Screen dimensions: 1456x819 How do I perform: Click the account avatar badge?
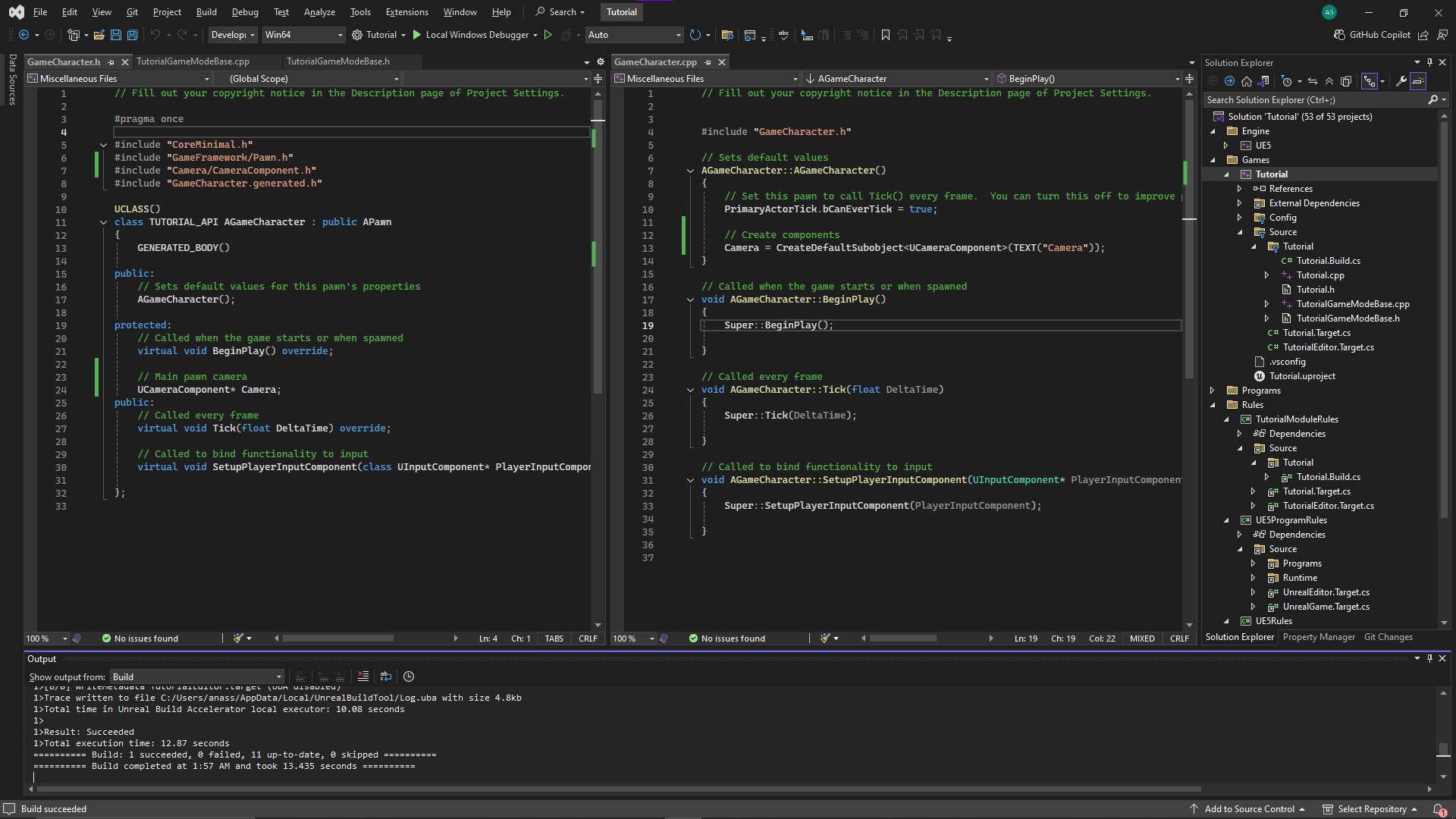click(x=1329, y=12)
